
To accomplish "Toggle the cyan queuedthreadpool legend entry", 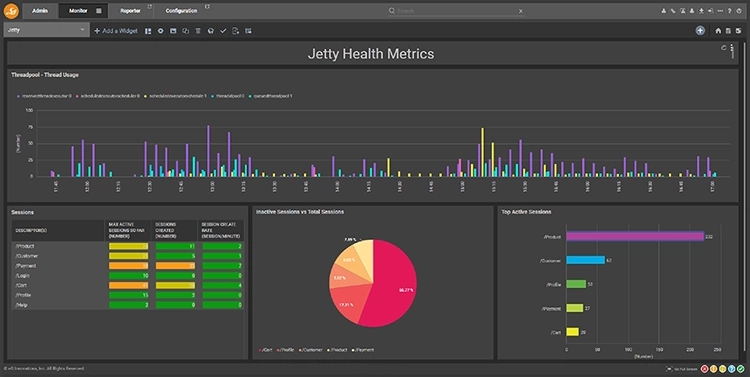I will click(271, 96).
